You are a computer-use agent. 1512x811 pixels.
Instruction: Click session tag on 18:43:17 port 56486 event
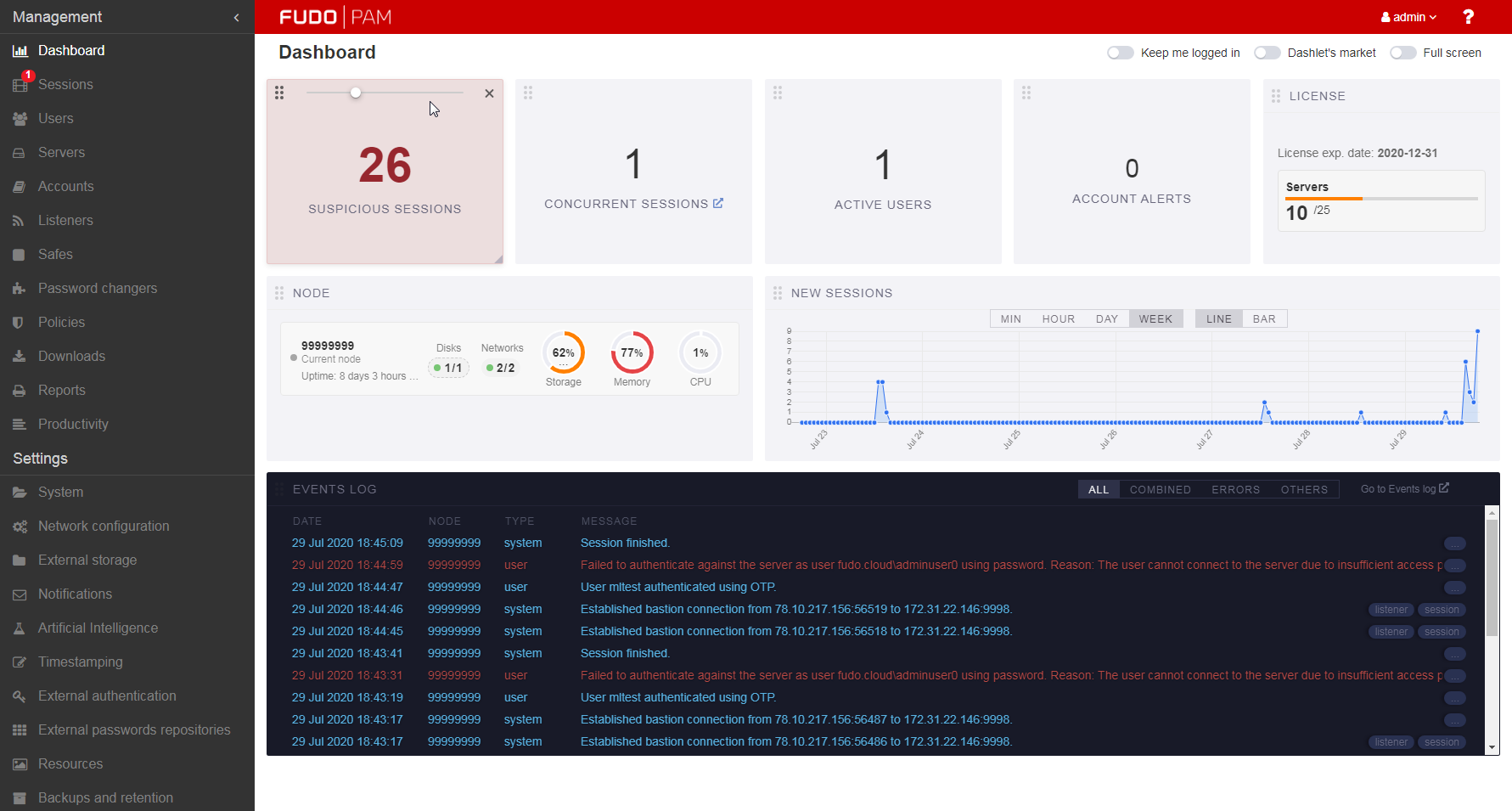(1442, 742)
